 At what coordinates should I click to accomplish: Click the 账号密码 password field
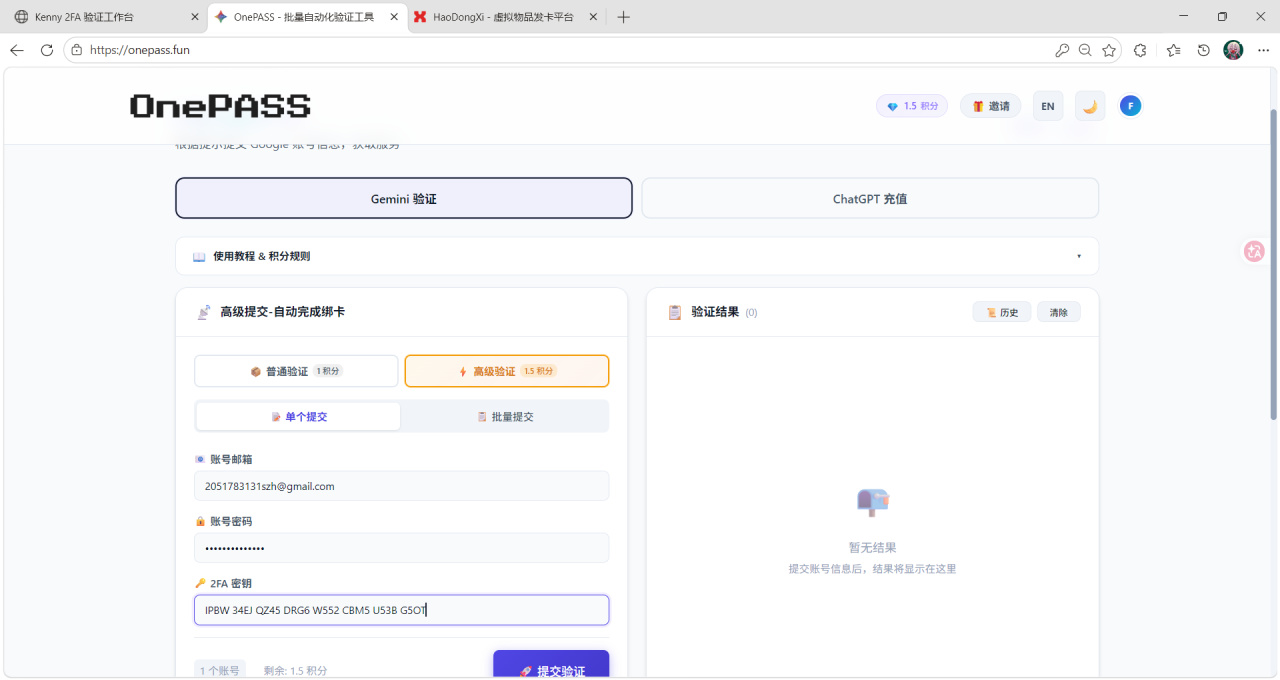click(401, 548)
